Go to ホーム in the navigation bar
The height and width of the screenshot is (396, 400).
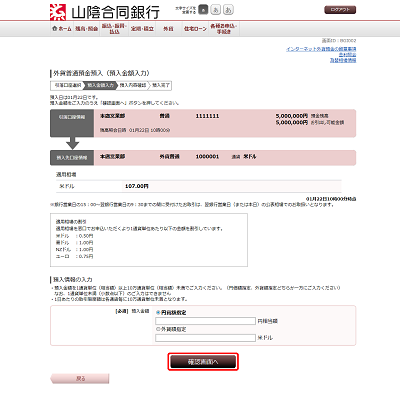(x=62, y=29)
